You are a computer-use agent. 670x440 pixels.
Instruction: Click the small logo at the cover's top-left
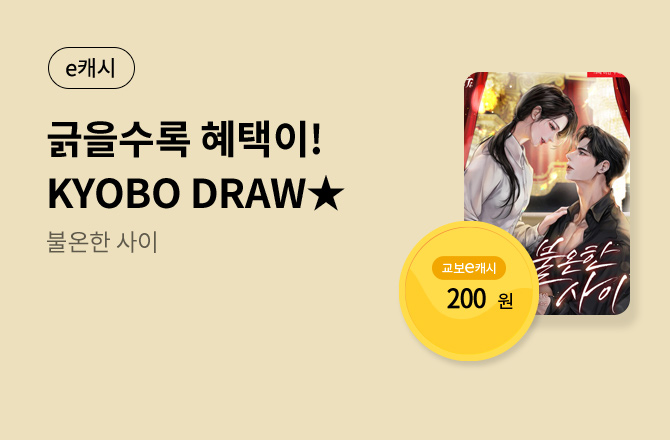coord(471,81)
